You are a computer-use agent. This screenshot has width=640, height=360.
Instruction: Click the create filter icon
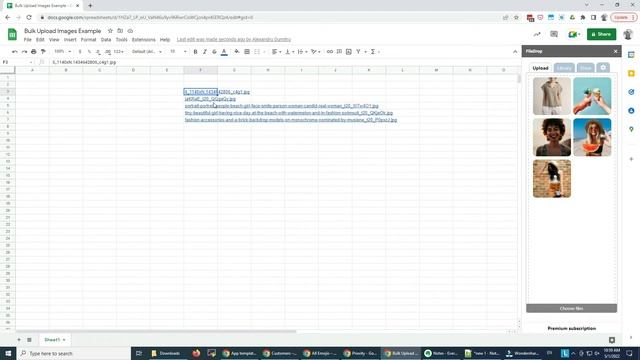tap(358, 52)
